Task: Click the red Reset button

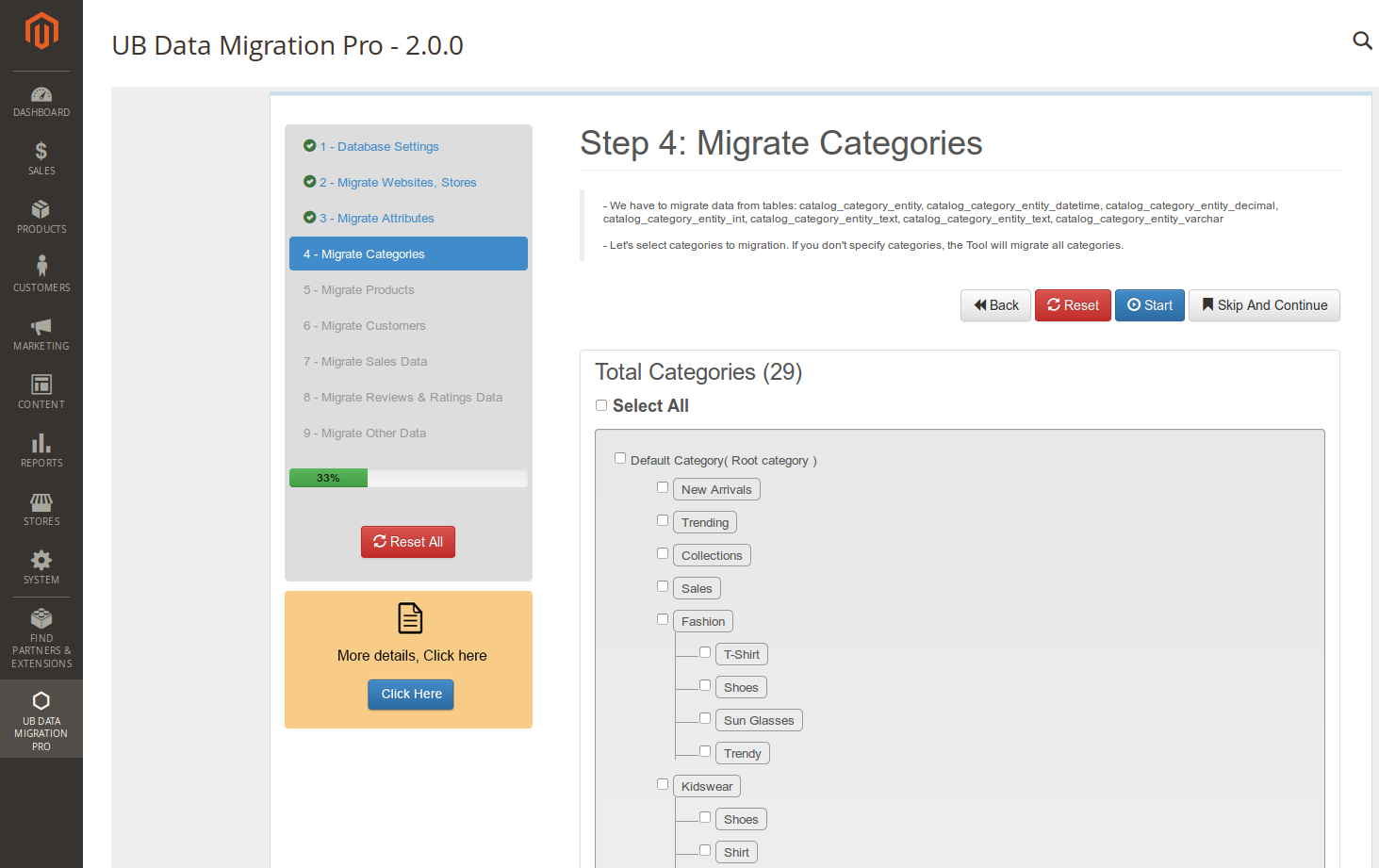Action: [x=1073, y=305]
